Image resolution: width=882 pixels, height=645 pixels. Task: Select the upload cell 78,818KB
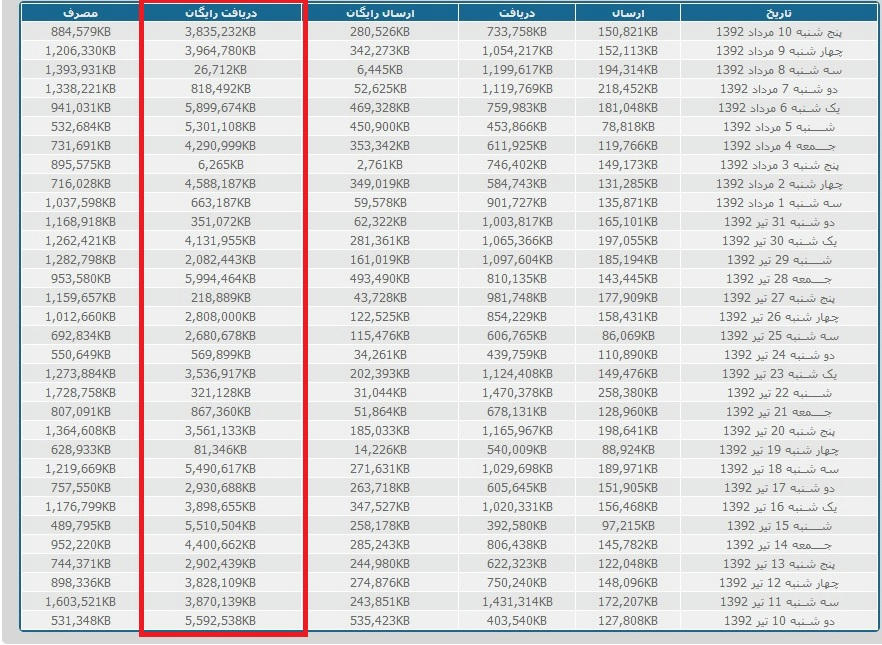coord(629,126)
